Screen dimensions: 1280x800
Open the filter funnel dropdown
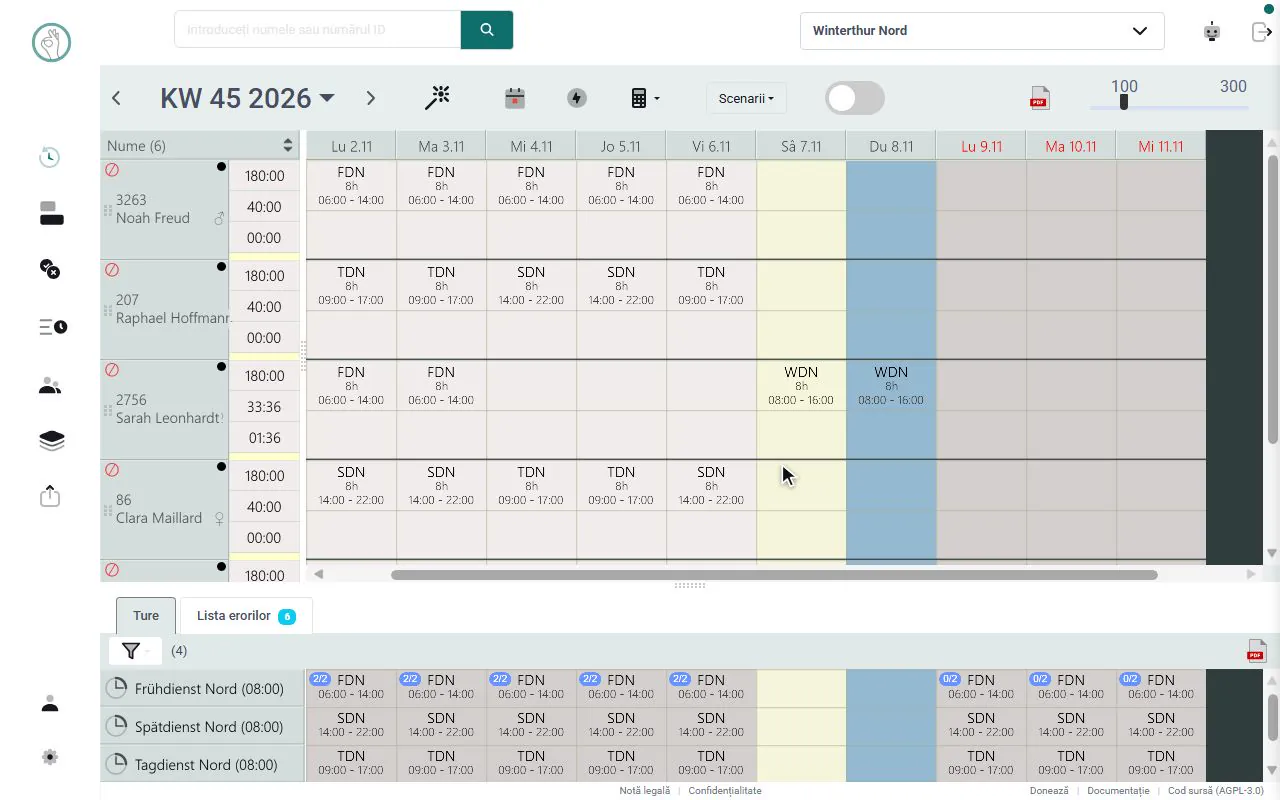[135, 651]
